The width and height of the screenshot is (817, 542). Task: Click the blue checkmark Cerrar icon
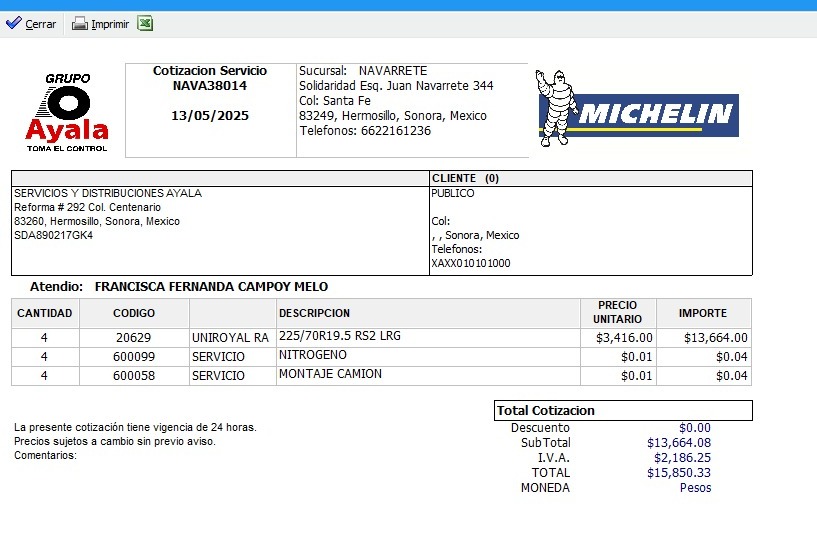(13, 24)
